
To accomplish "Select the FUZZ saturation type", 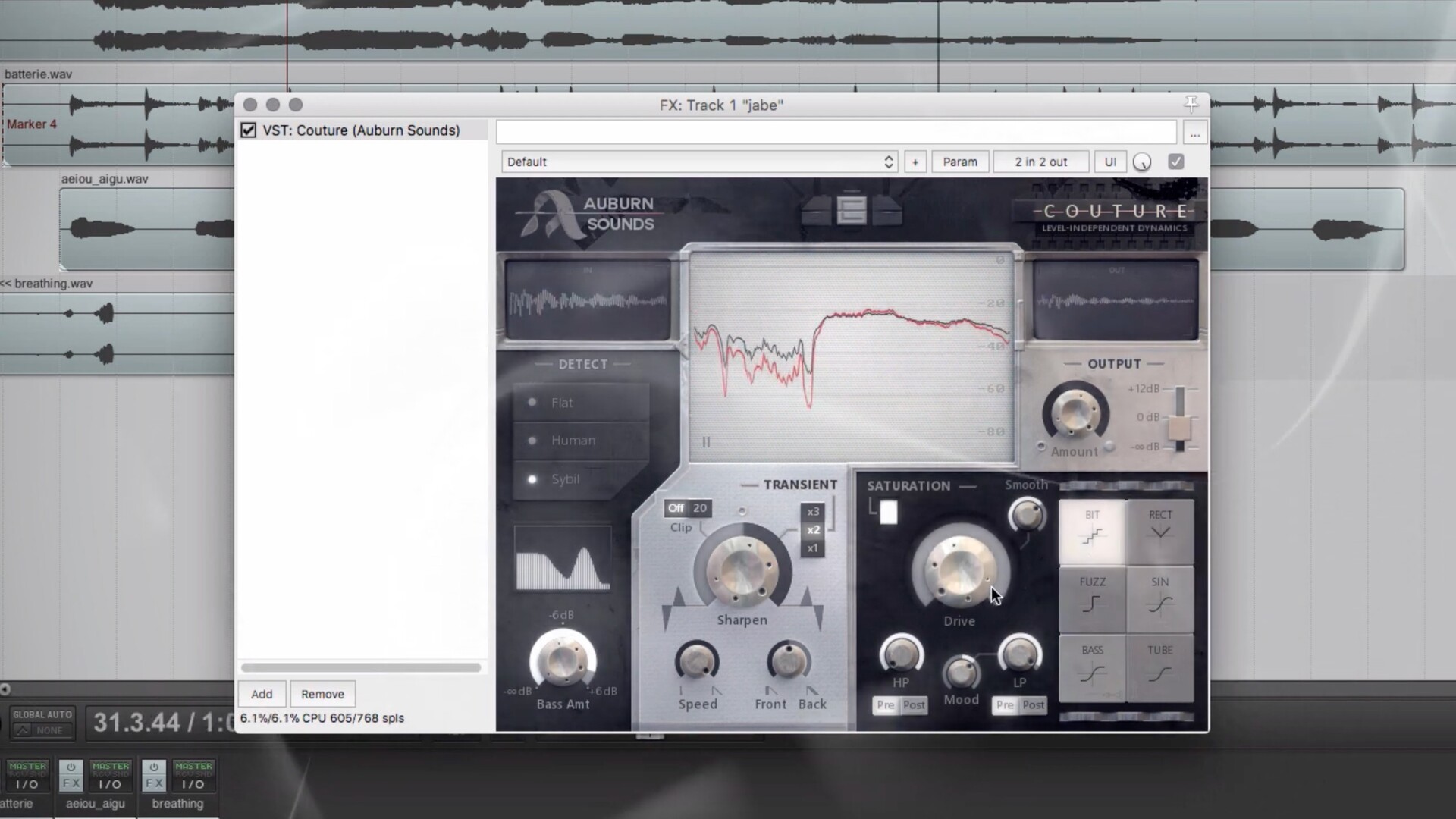I will 1092,598.
